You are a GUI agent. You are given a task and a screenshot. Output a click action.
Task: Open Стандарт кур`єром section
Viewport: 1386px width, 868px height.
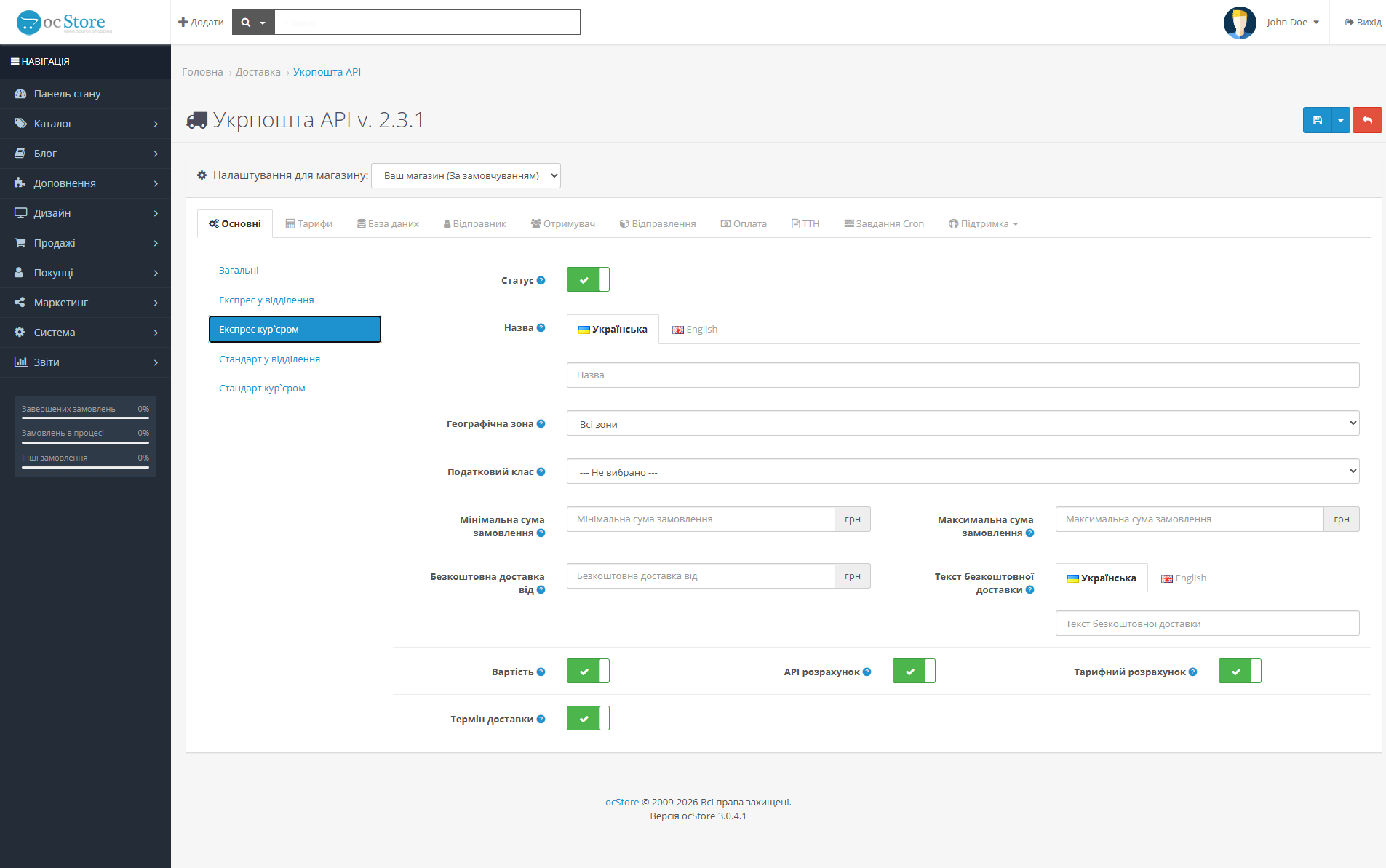(295, 389)
